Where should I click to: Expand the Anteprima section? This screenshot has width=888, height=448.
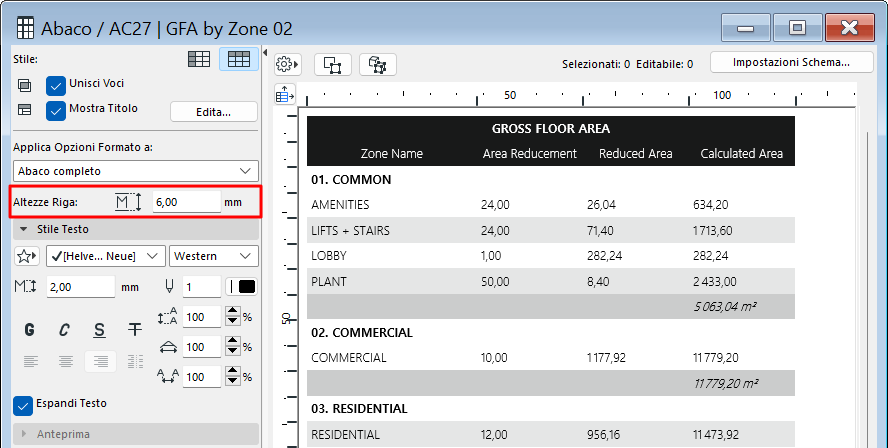(x=24, y=434)
